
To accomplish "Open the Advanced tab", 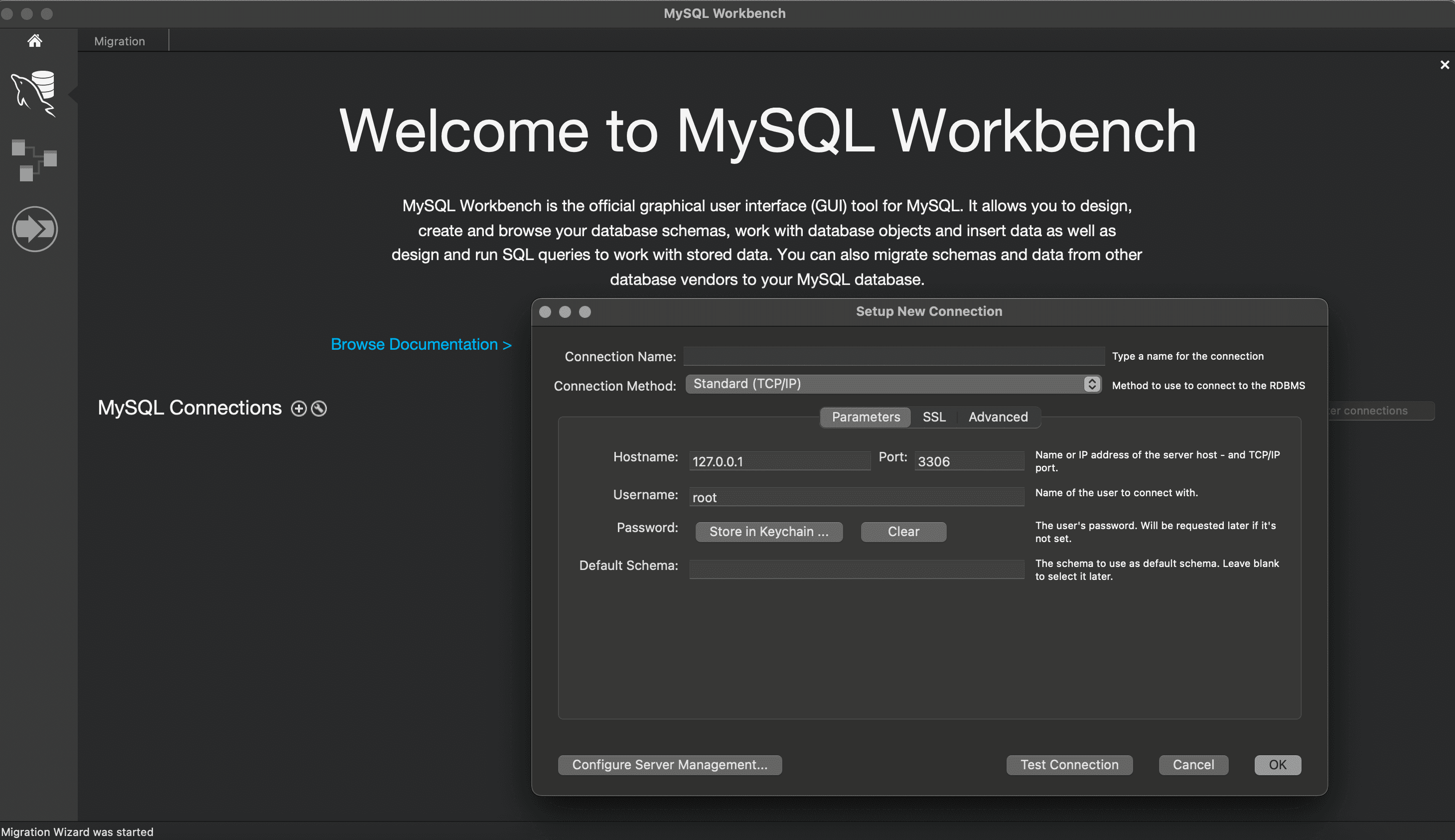I will point(998,417).
